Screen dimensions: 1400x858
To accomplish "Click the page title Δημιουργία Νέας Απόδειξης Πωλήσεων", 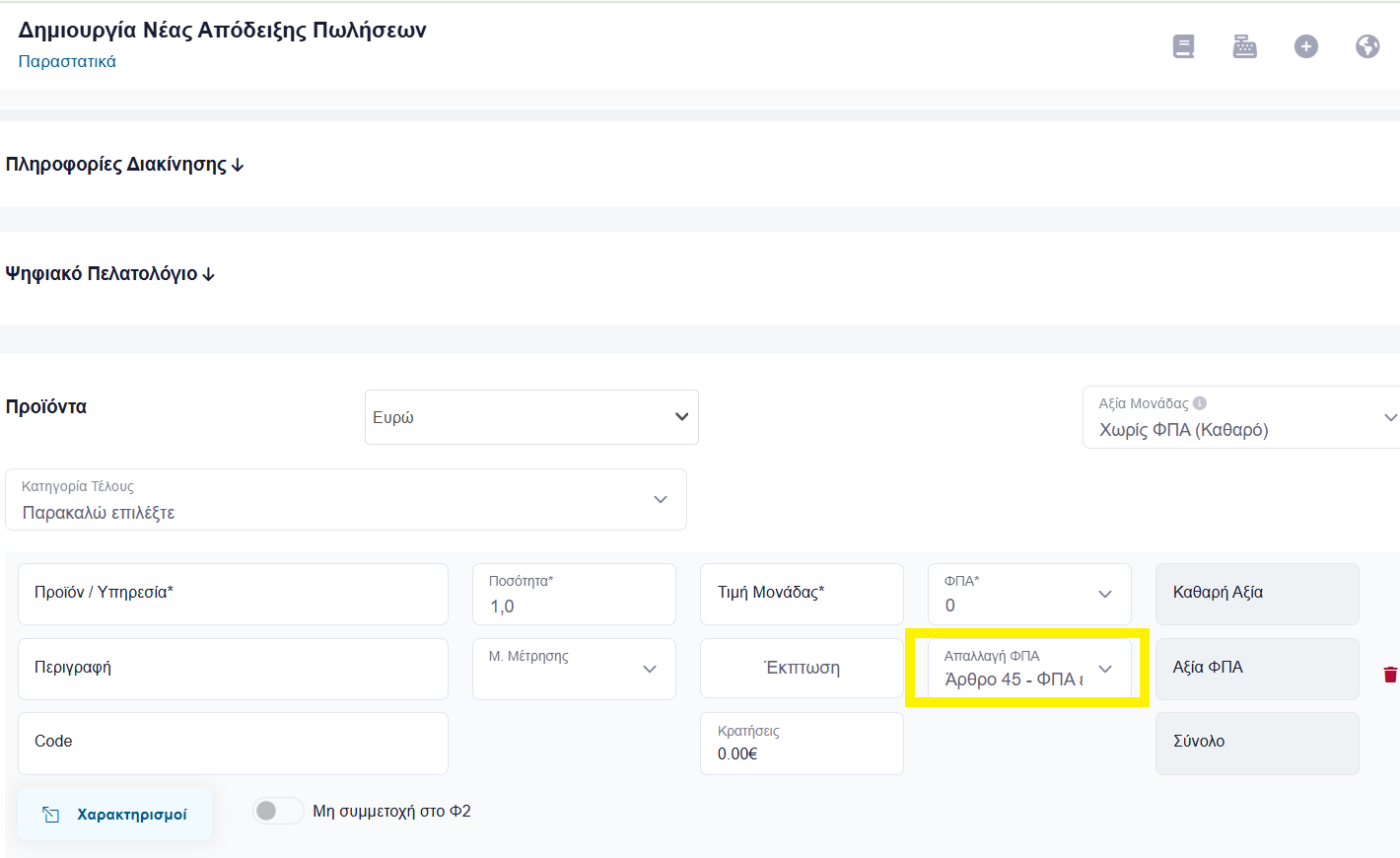I will coord(222,31).
